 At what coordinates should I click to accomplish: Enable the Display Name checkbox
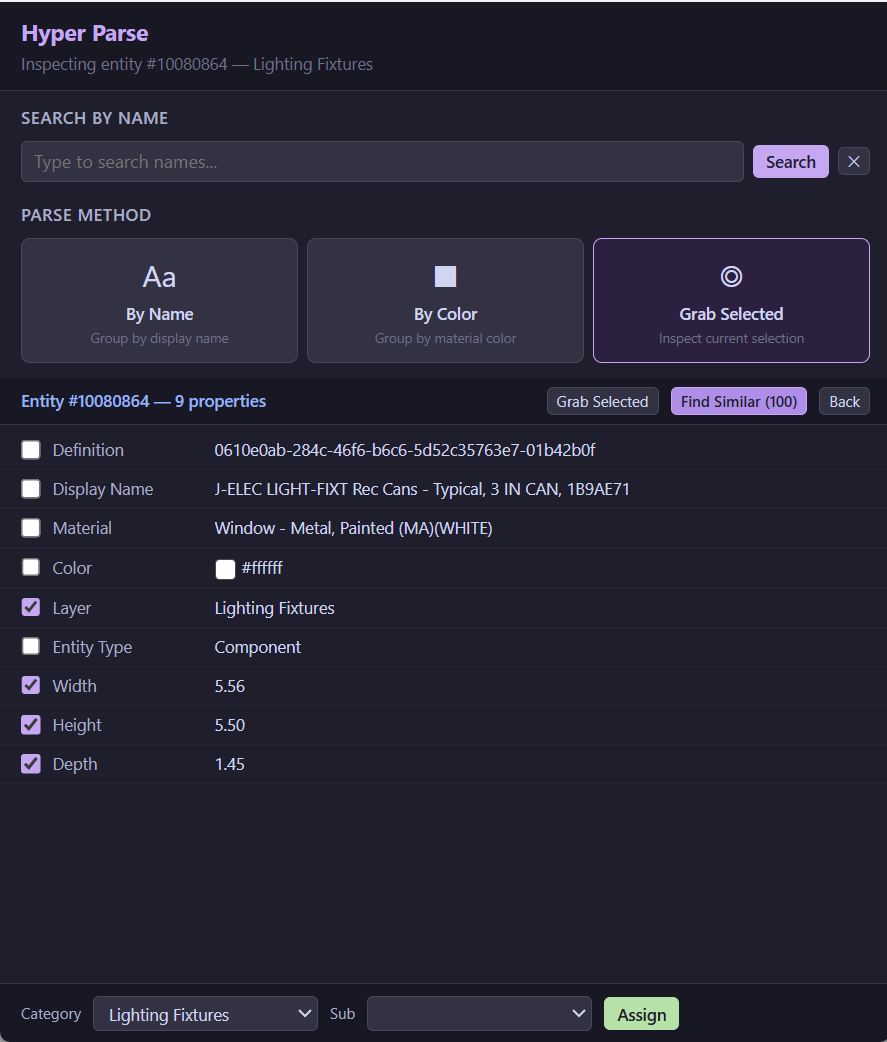tap(31, 489)
